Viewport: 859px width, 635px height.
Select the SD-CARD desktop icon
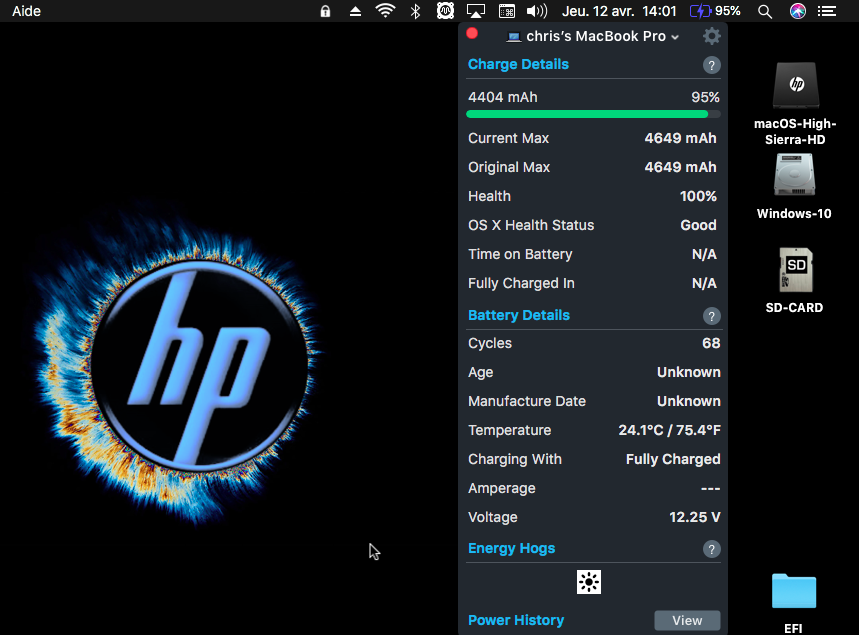click(x=796, y=270)
